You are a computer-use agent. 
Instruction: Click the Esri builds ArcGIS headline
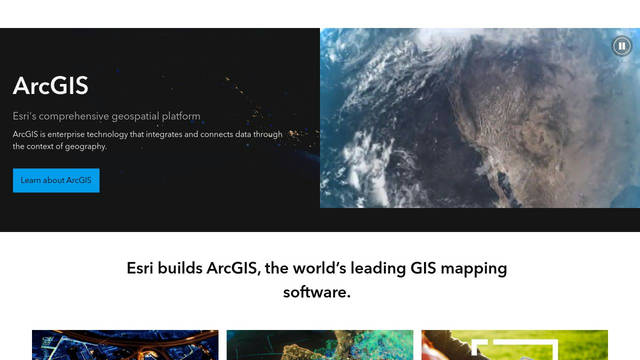317,280
